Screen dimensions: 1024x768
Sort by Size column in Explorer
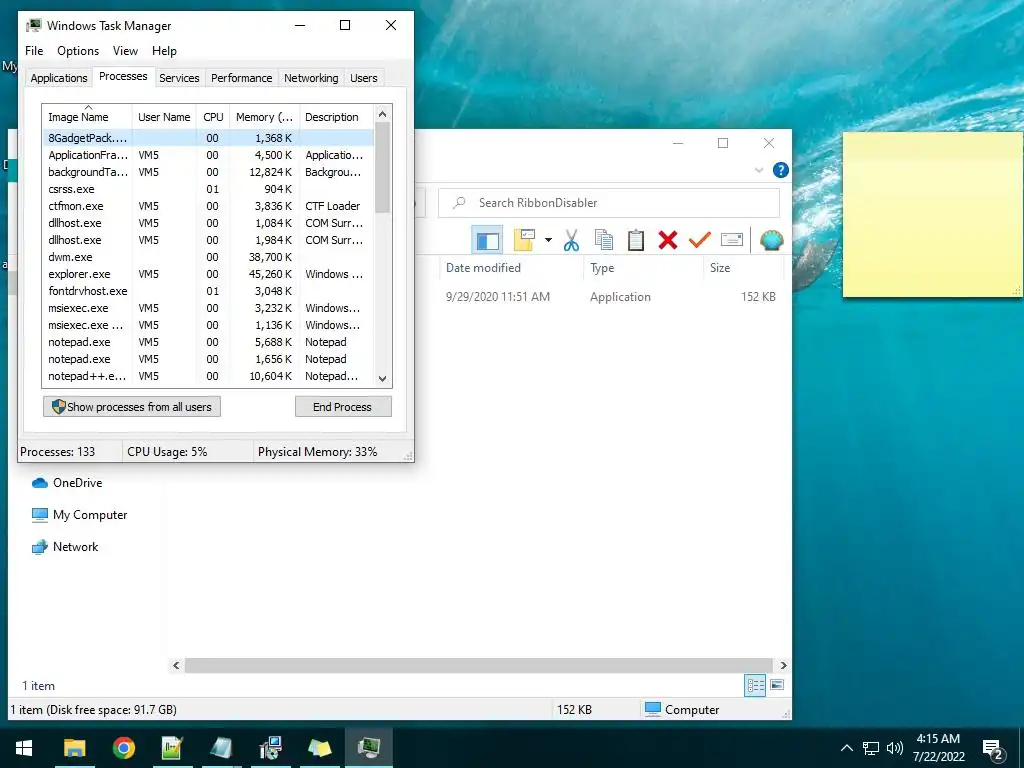click(743, 268)
